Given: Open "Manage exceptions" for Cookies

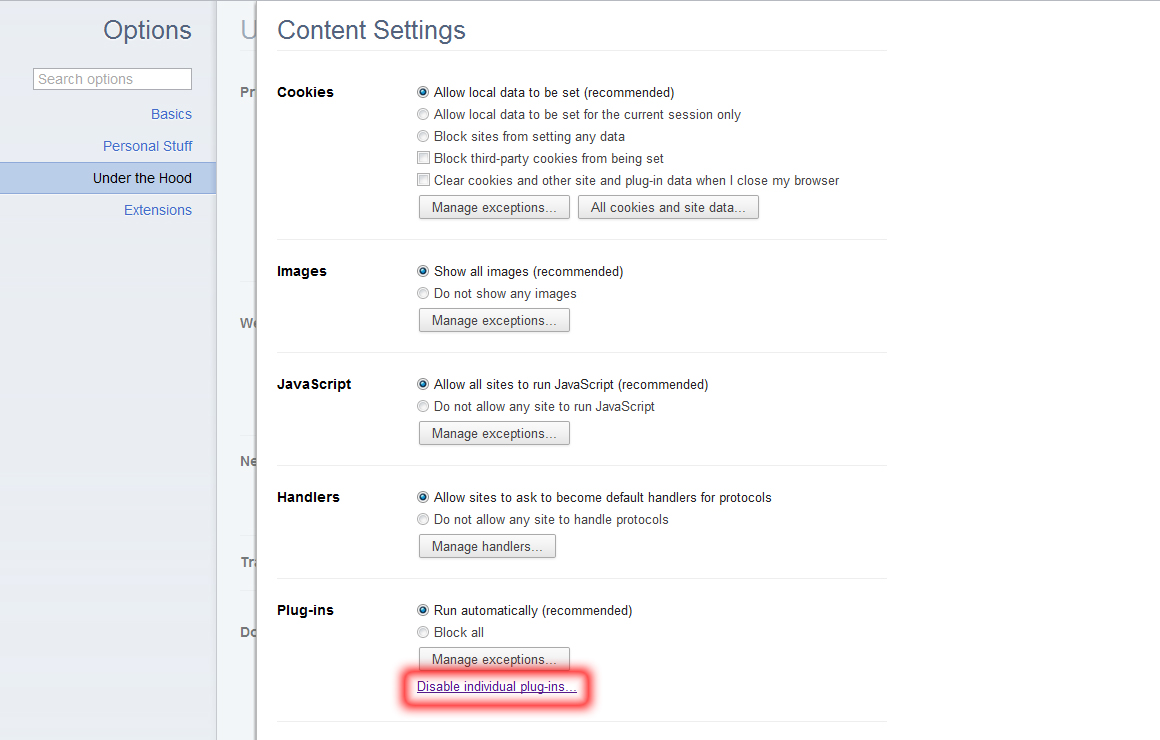Looking at the screenshot, I should pos(494,207).
